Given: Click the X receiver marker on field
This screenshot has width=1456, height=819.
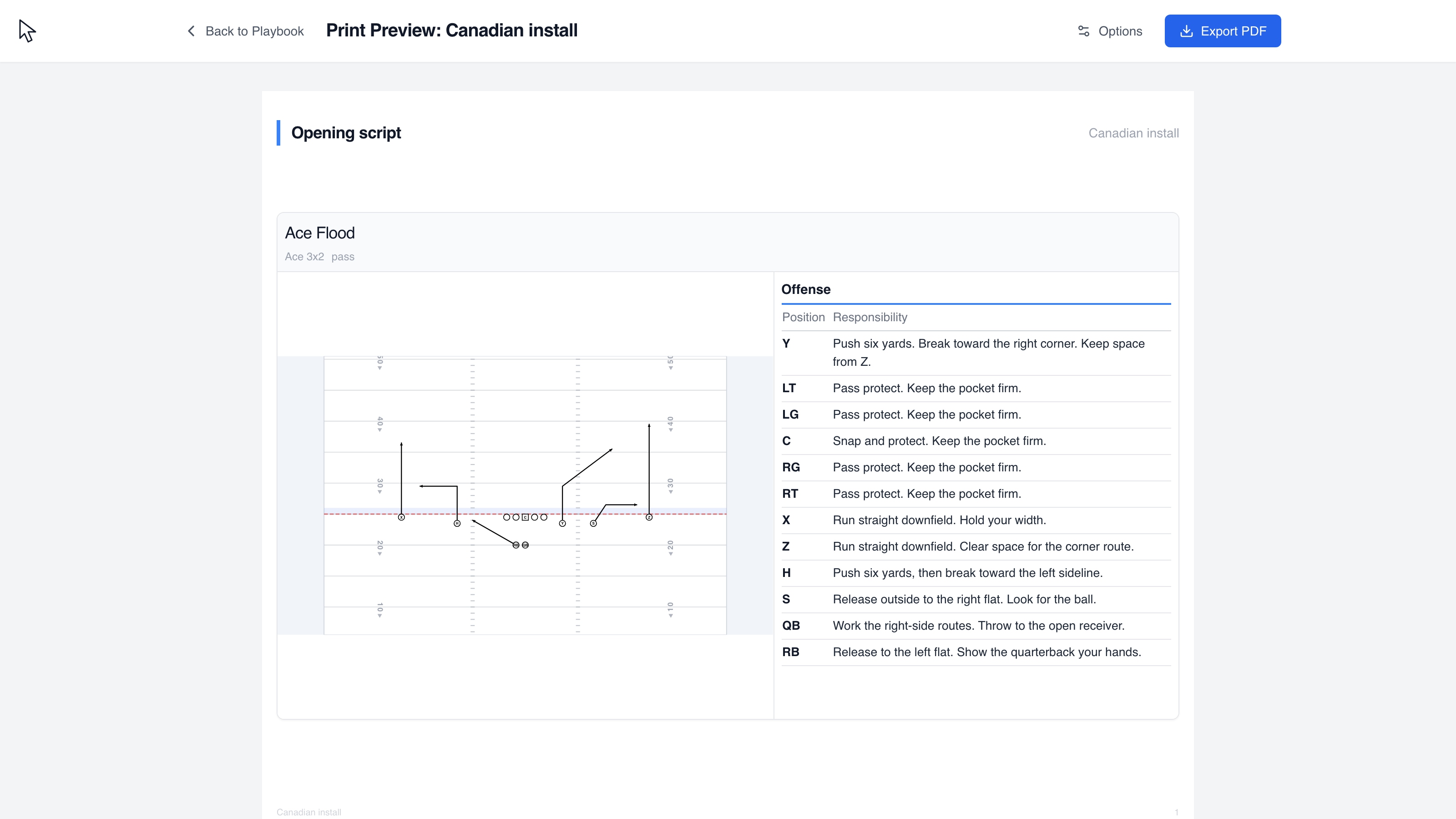Looking at the screenshot, I should (x=401, y=517).
